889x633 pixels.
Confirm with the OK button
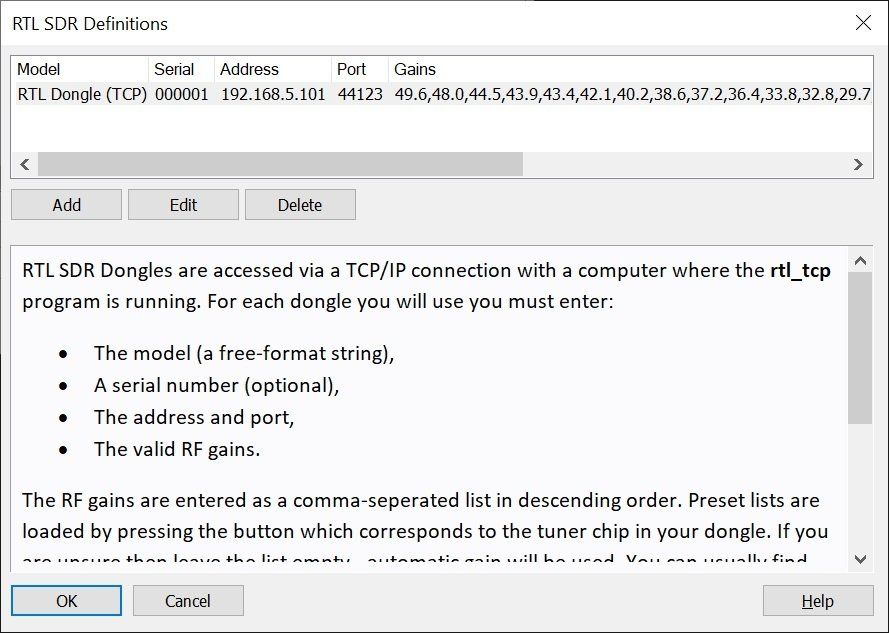pos(66,601)
